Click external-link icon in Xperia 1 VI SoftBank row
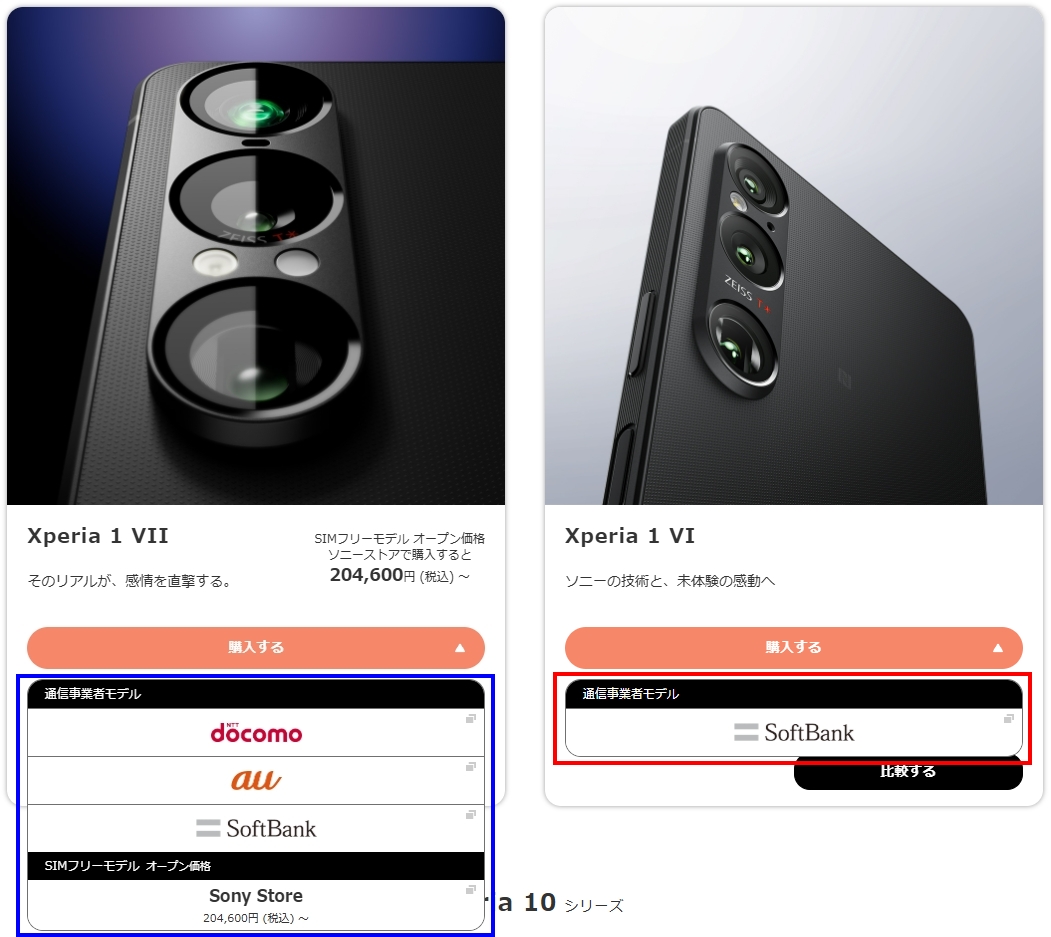 [x=1008, y=719]
